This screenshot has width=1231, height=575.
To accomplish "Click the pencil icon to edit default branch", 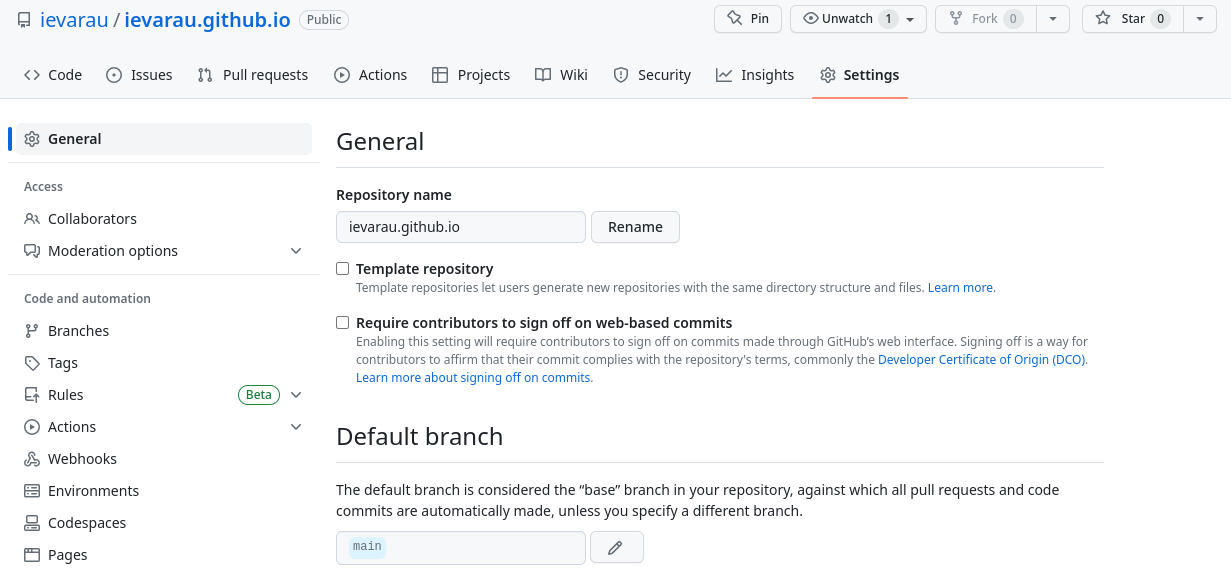I will point(616,547).
